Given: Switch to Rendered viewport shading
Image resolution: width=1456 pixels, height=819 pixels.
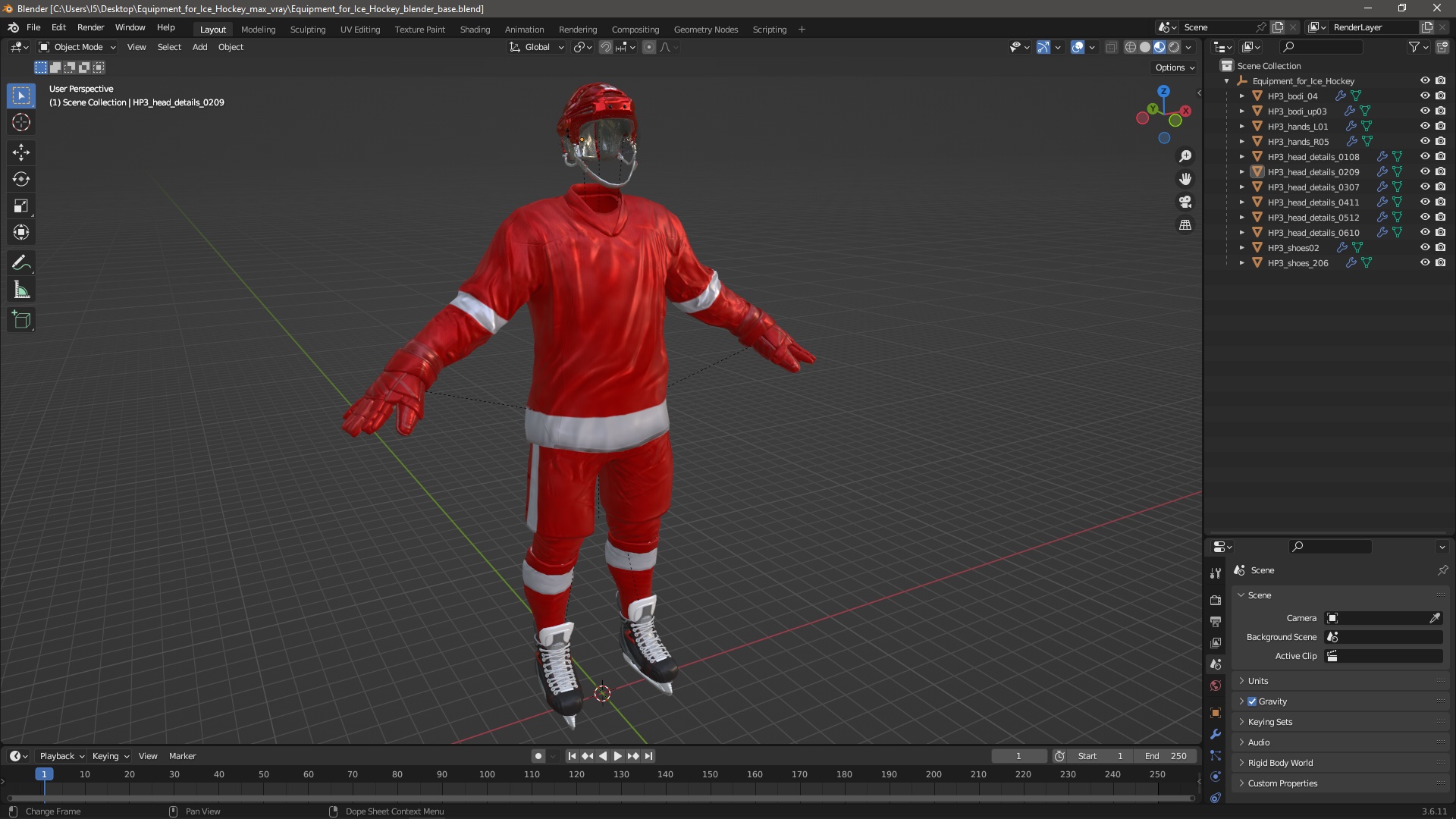Looking at the screenshot, I should click(1174, 47).
